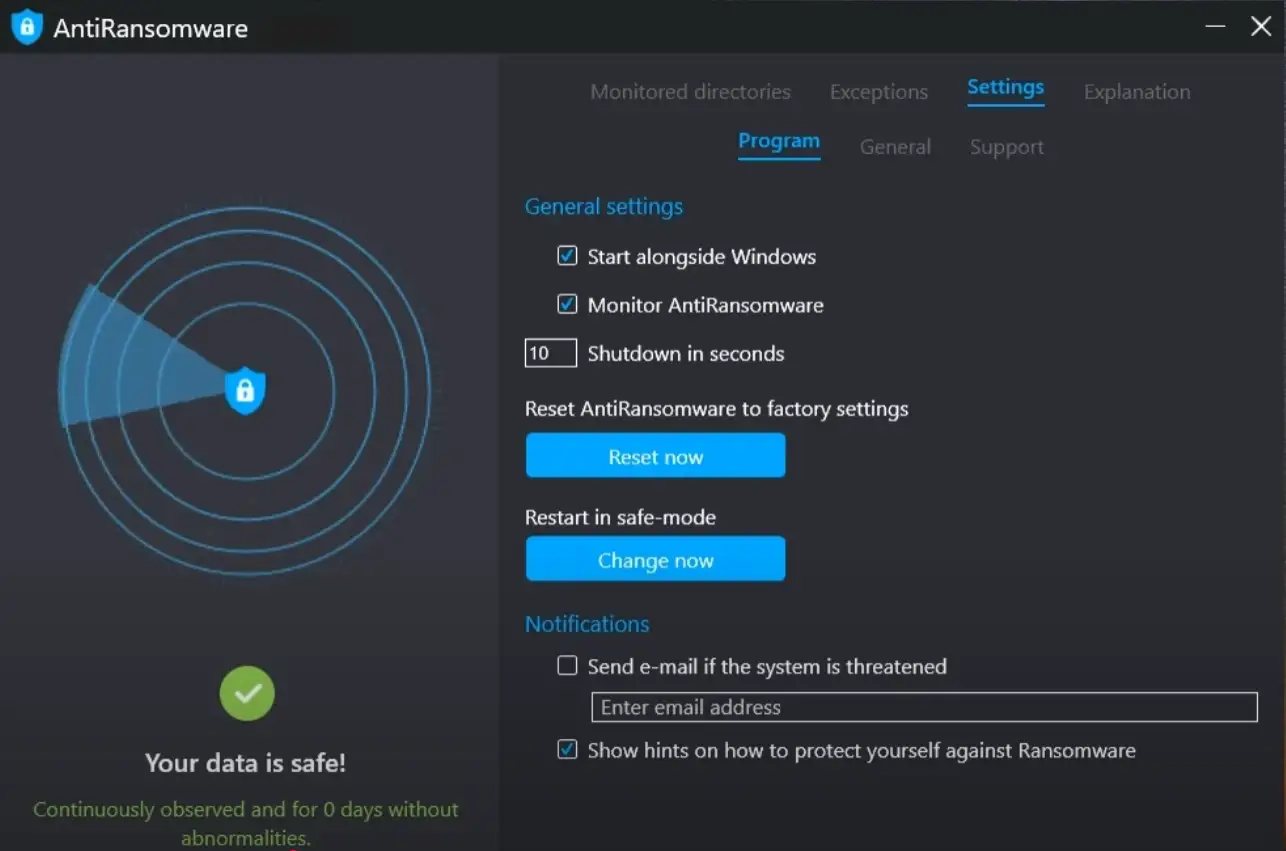Open the Program sub-tab
Screen dimensions: 1286x851
coord(778,142)
